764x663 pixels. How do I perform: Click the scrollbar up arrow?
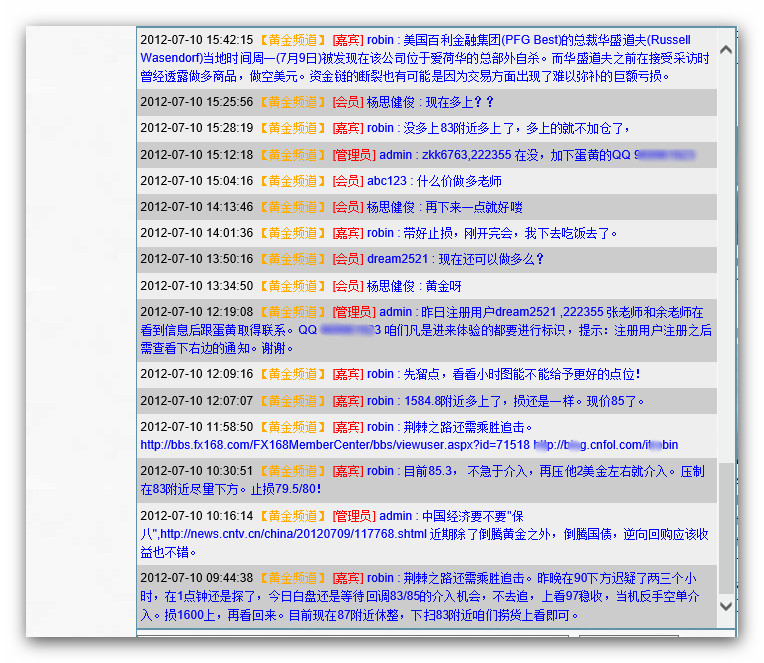726,48
